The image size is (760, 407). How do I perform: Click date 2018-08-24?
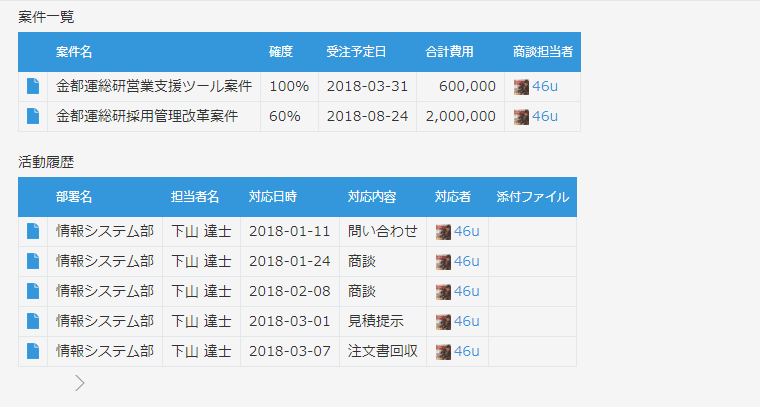click(367, 116)
